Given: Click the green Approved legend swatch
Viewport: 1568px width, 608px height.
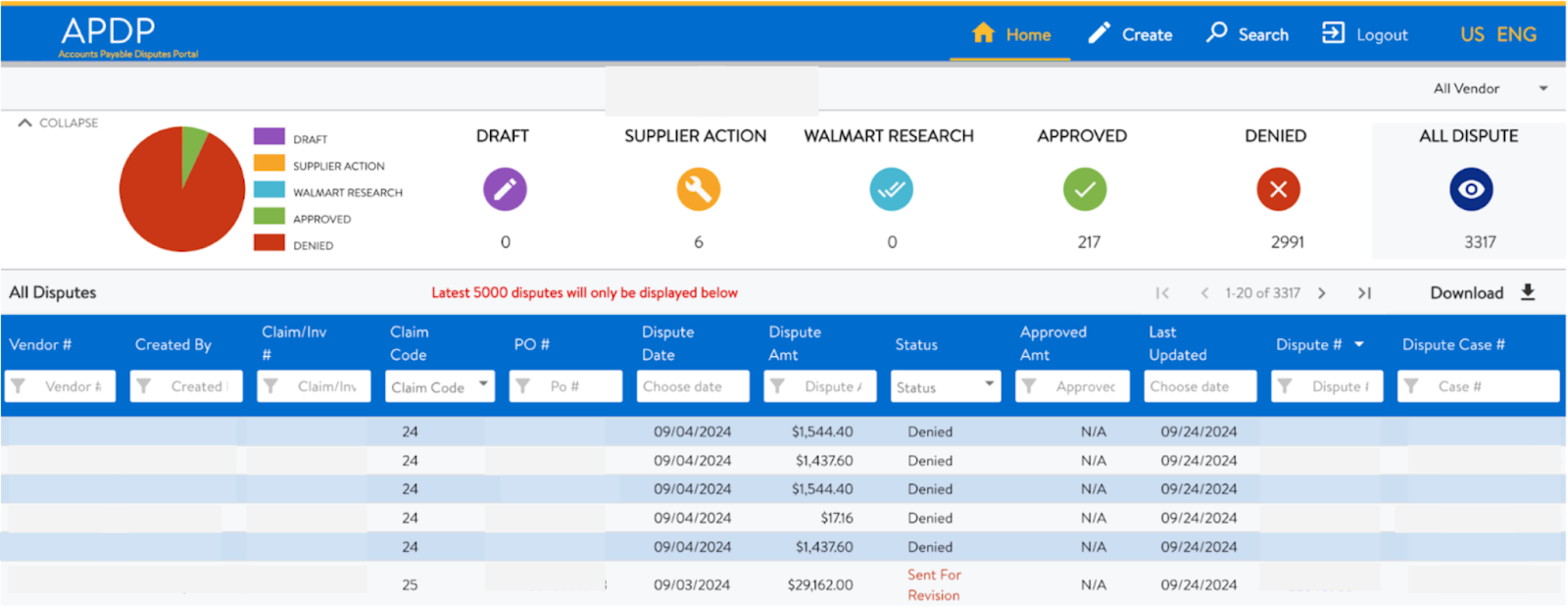Looking at the screenshot, I should point(269,216).
